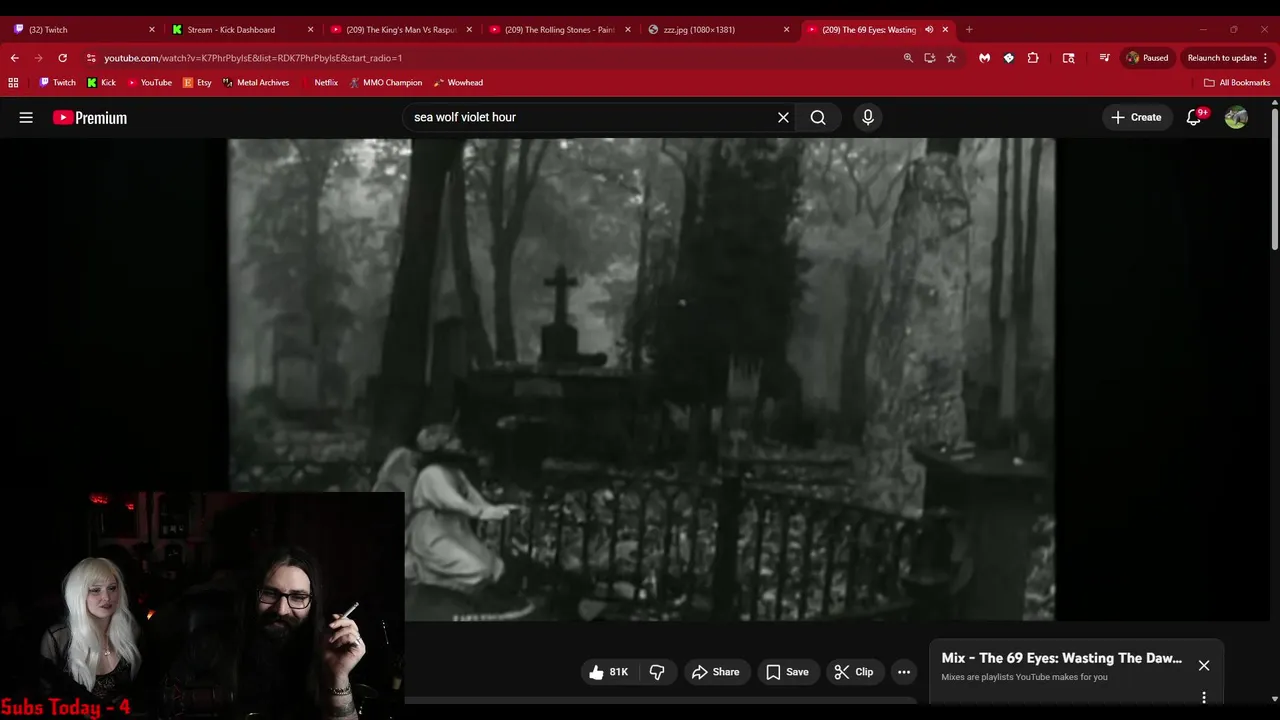The image size is (1280, 720).
Task: Share the video
Action: [x=715, y=672]
